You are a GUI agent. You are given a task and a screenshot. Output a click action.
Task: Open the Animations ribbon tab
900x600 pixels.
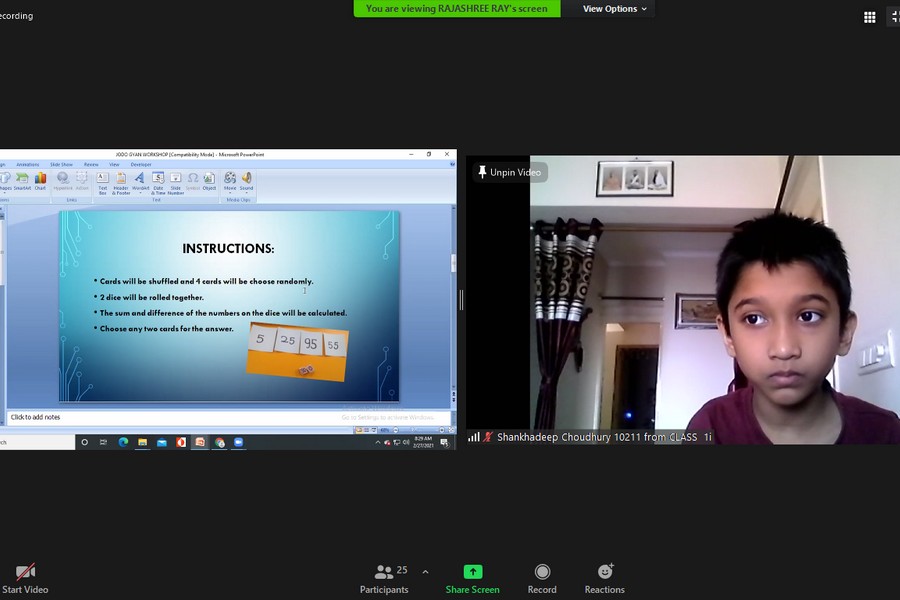tap(27, 165)
